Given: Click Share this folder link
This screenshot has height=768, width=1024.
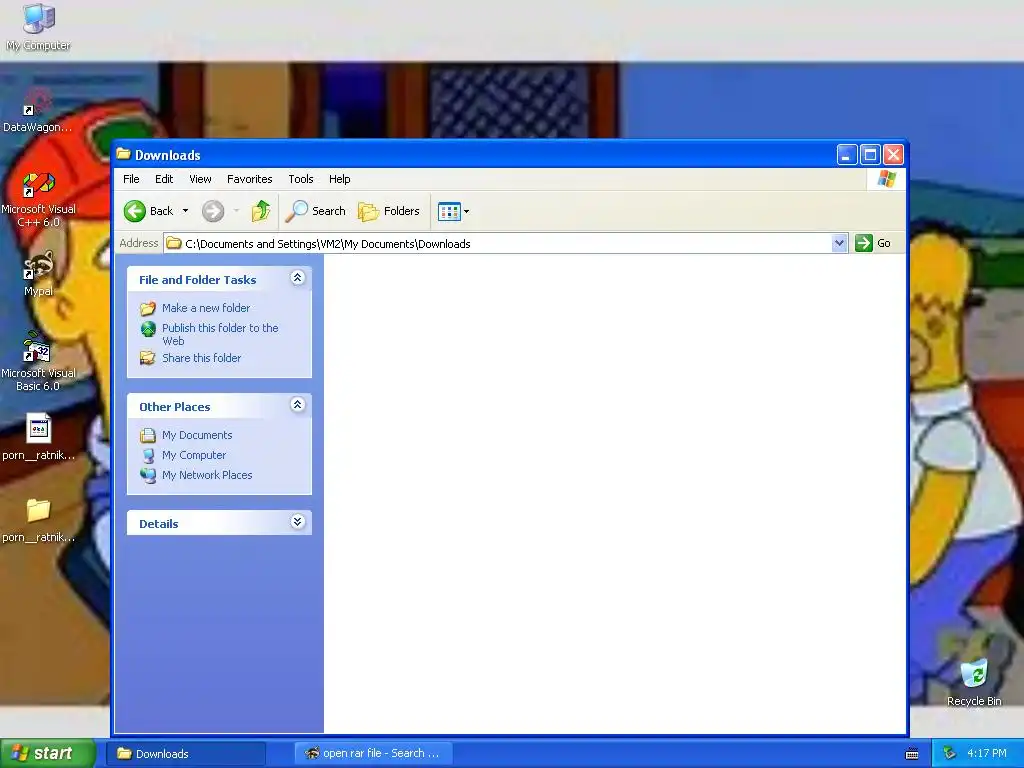Looking at the screenshot, I should click(201, 358).
